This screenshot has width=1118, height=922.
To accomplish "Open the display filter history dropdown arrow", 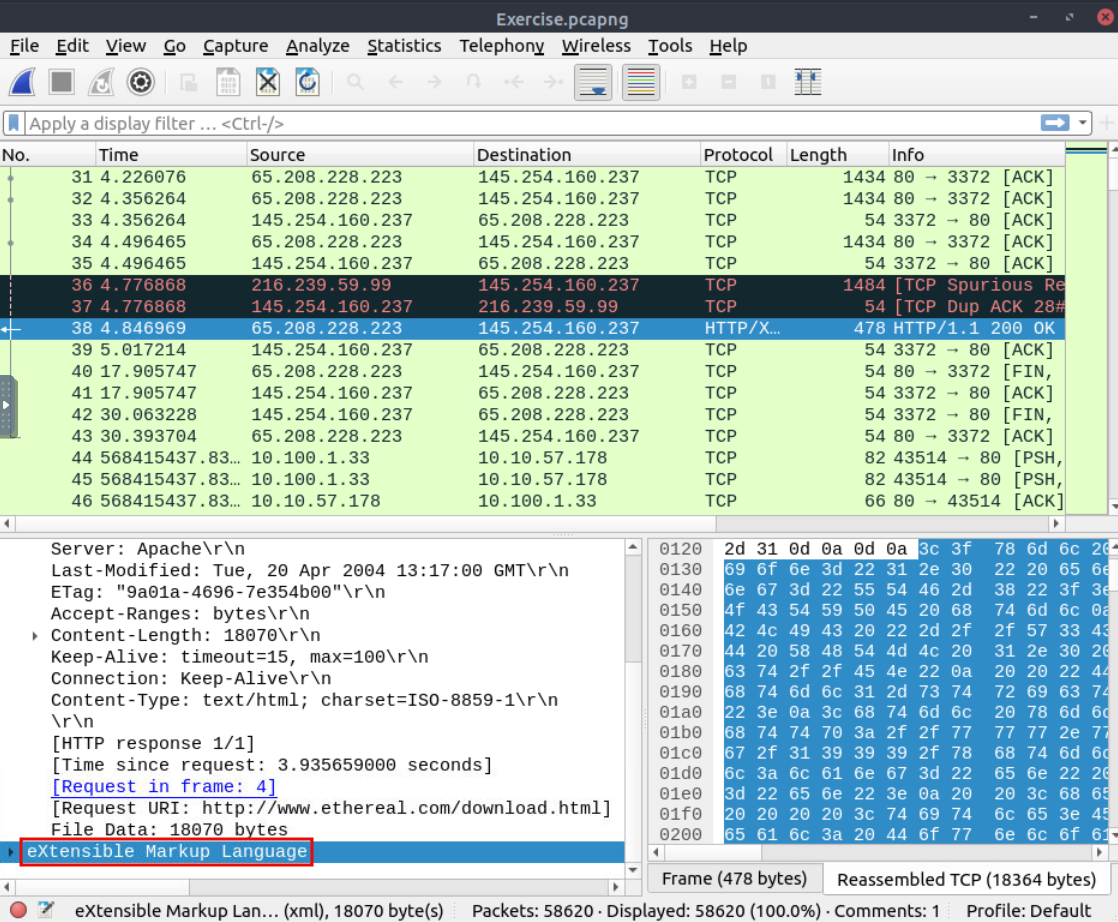I will tap(1083, 123).
